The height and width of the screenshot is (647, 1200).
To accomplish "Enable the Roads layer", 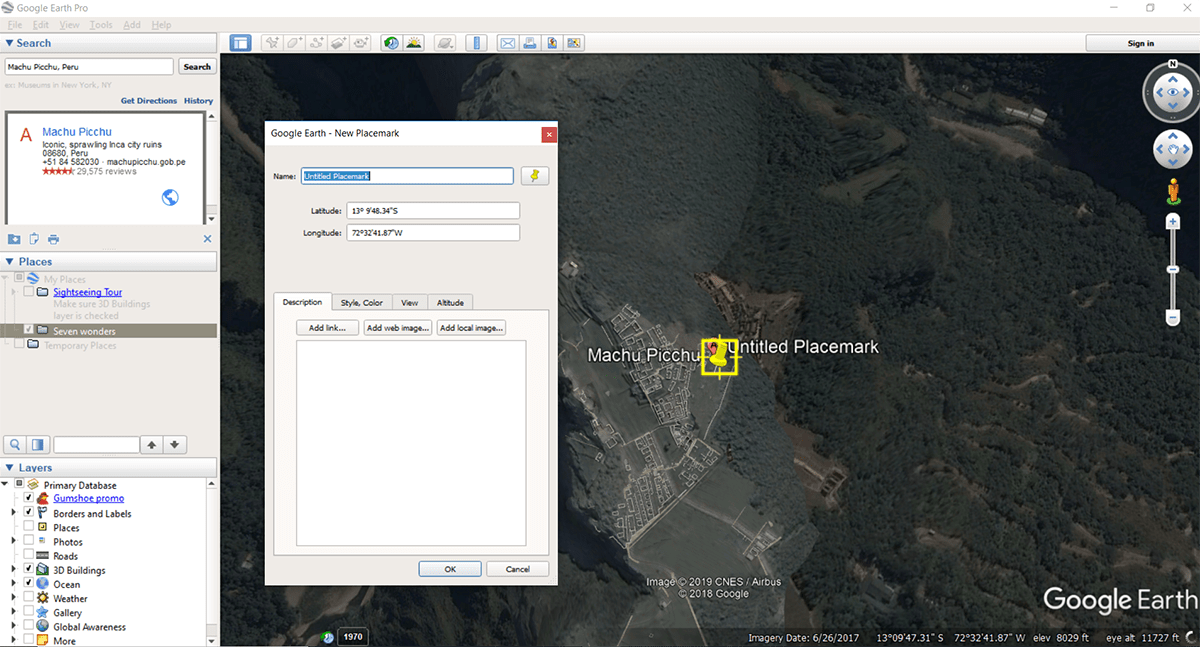I will 28,554.
